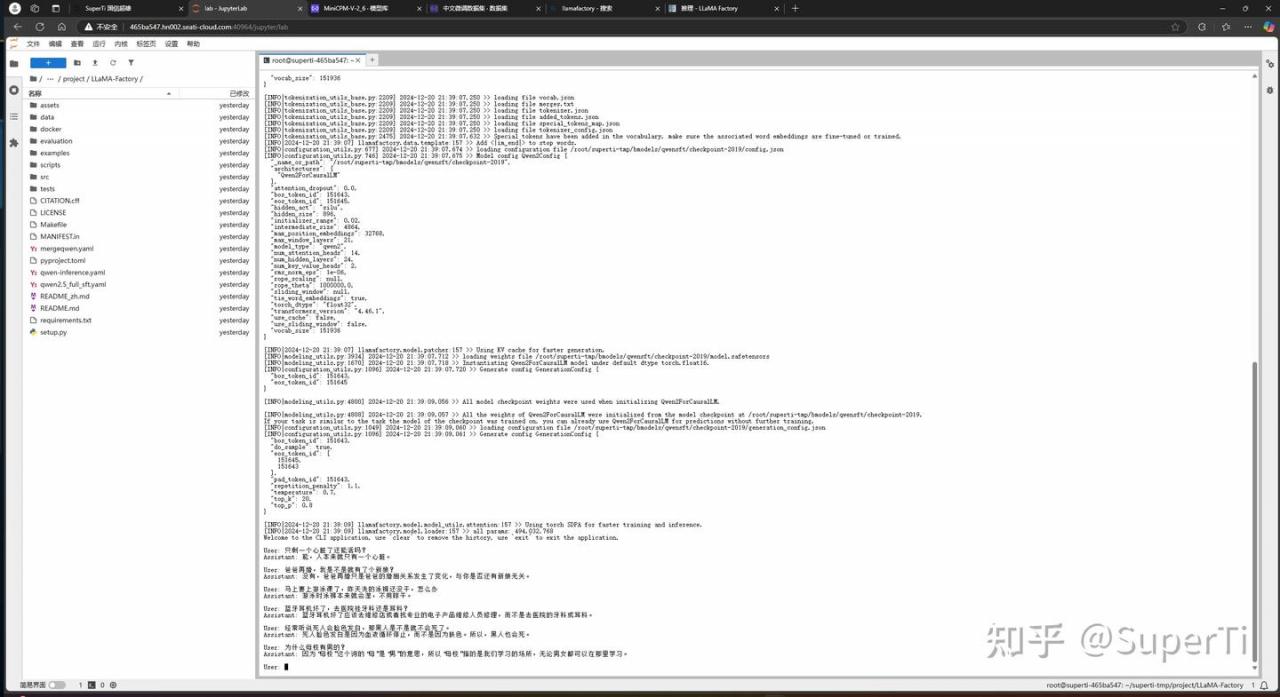Click the new browser tab plus button
1280x697 pixels.
click(x=795, y=8)
